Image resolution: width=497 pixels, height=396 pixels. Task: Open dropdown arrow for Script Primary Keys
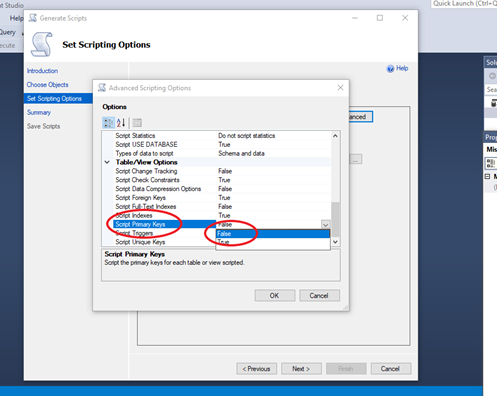click(x=325, y=224)
